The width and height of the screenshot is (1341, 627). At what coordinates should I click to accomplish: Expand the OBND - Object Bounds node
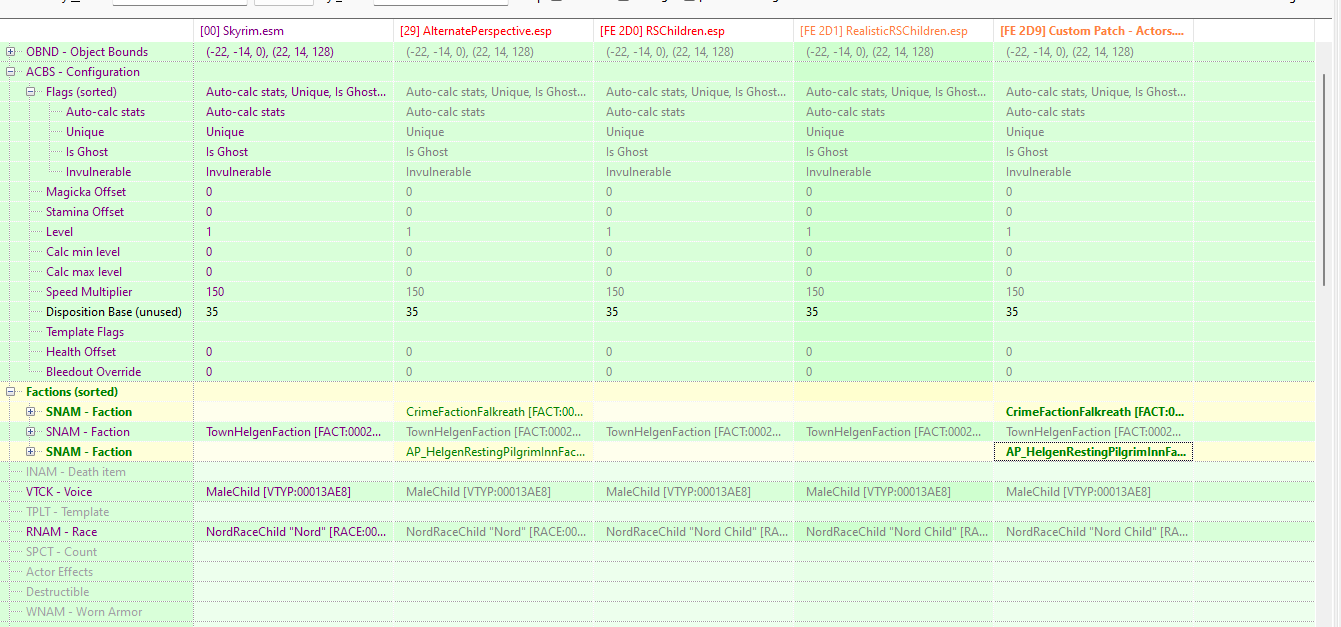click(x=11, y=52)
